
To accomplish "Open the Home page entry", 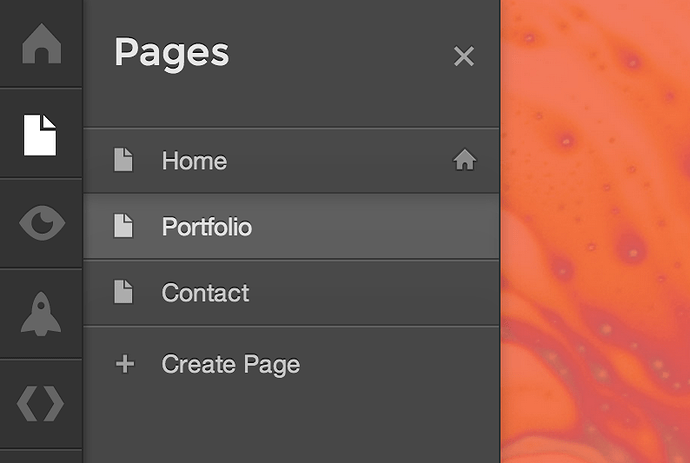I will (194, 161).
